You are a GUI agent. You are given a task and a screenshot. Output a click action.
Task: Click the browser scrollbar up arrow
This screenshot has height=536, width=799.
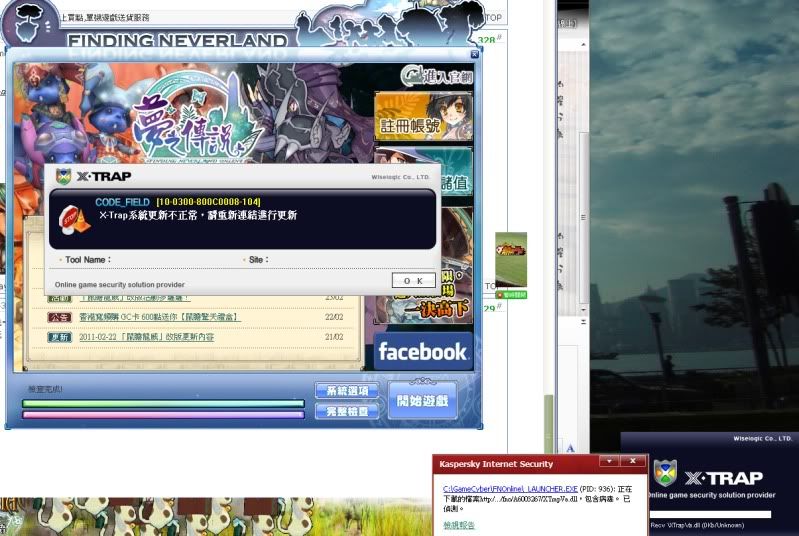[x=583, y=45]
